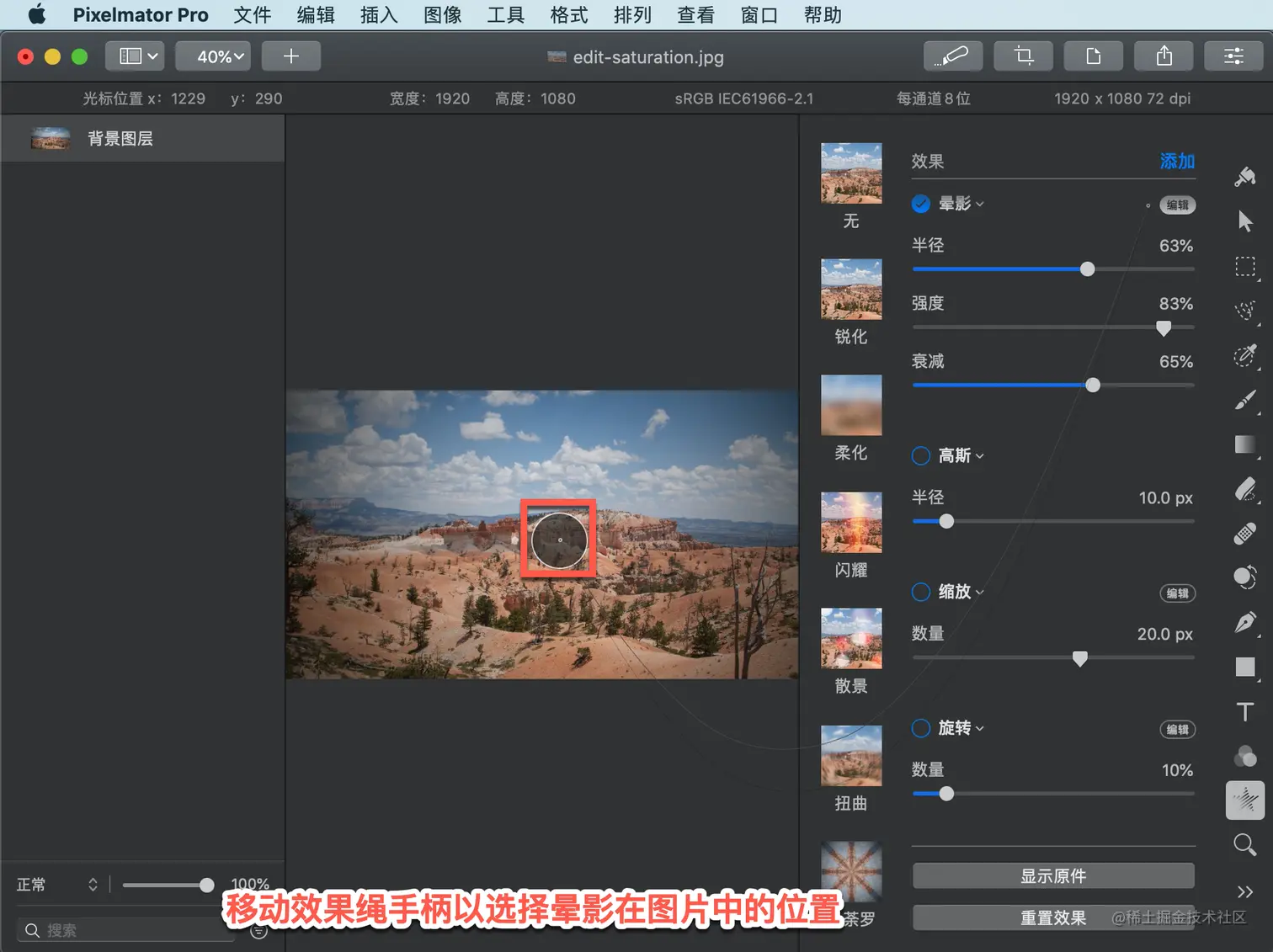
Task: Open the Crop tool in top toolbar
Action: pos(1024,56)
